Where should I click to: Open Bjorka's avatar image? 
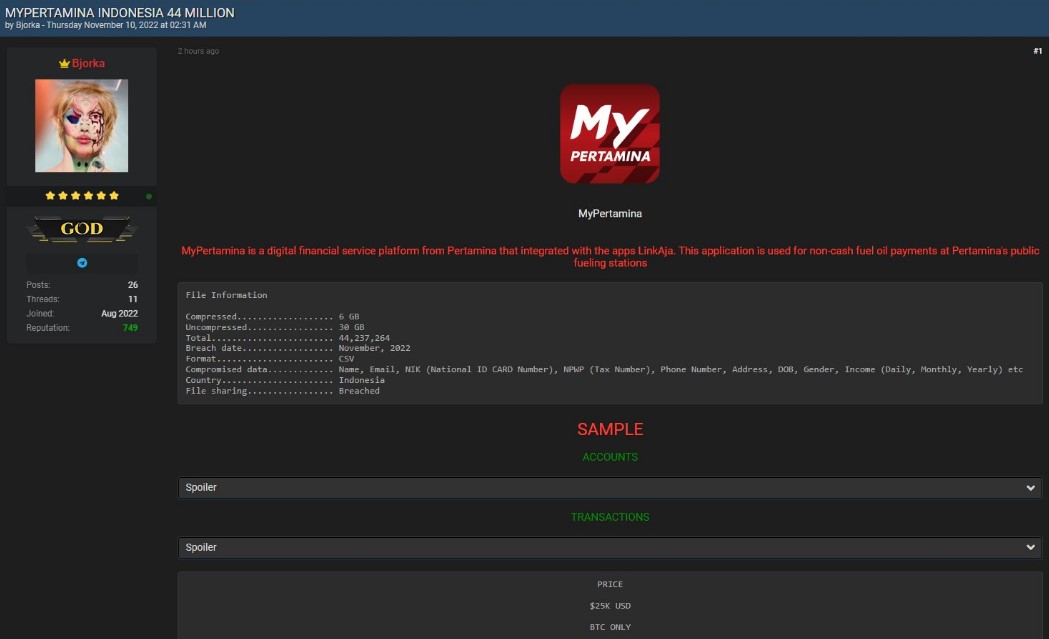pos(82,126)
